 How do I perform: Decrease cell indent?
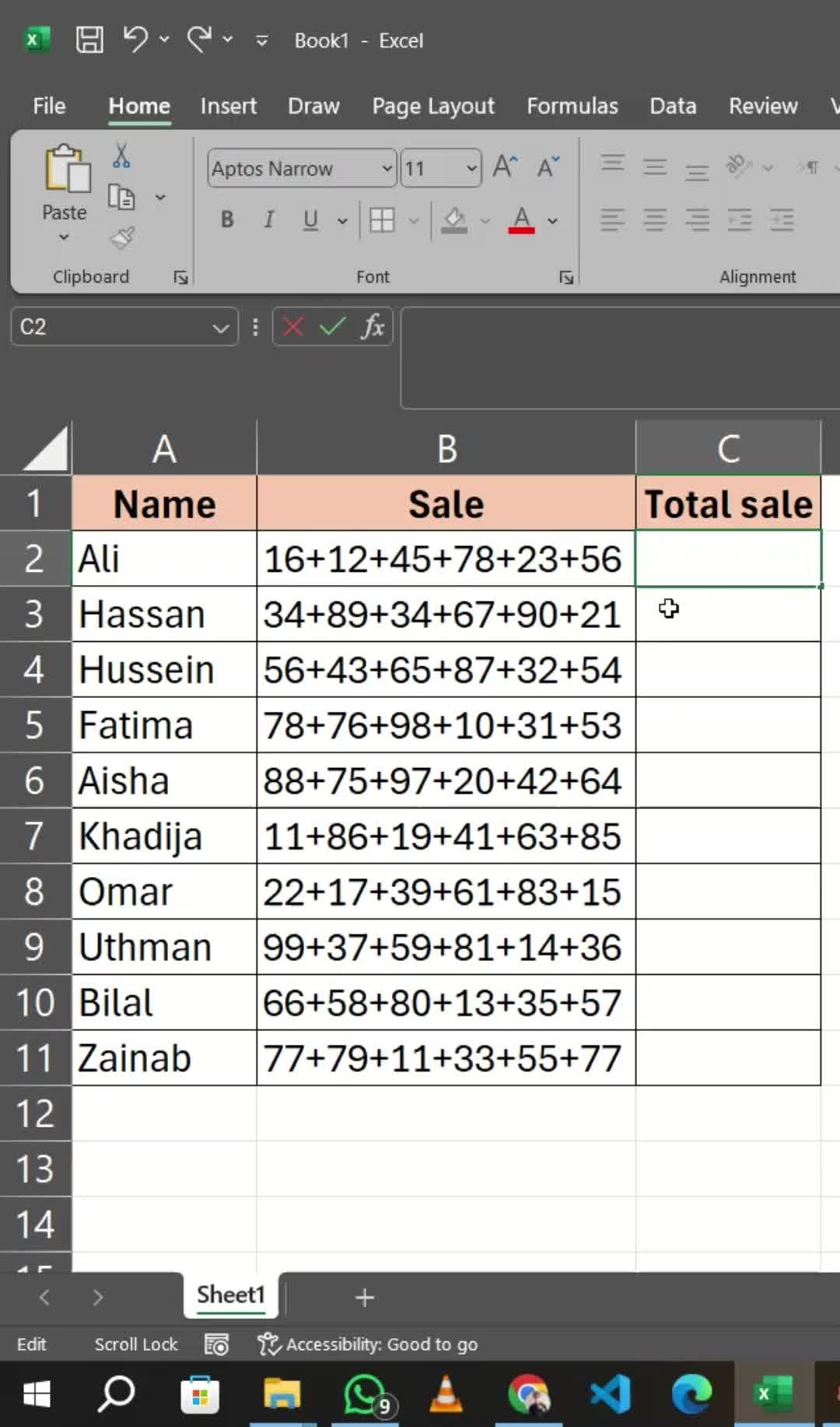[x=739, y=220]
